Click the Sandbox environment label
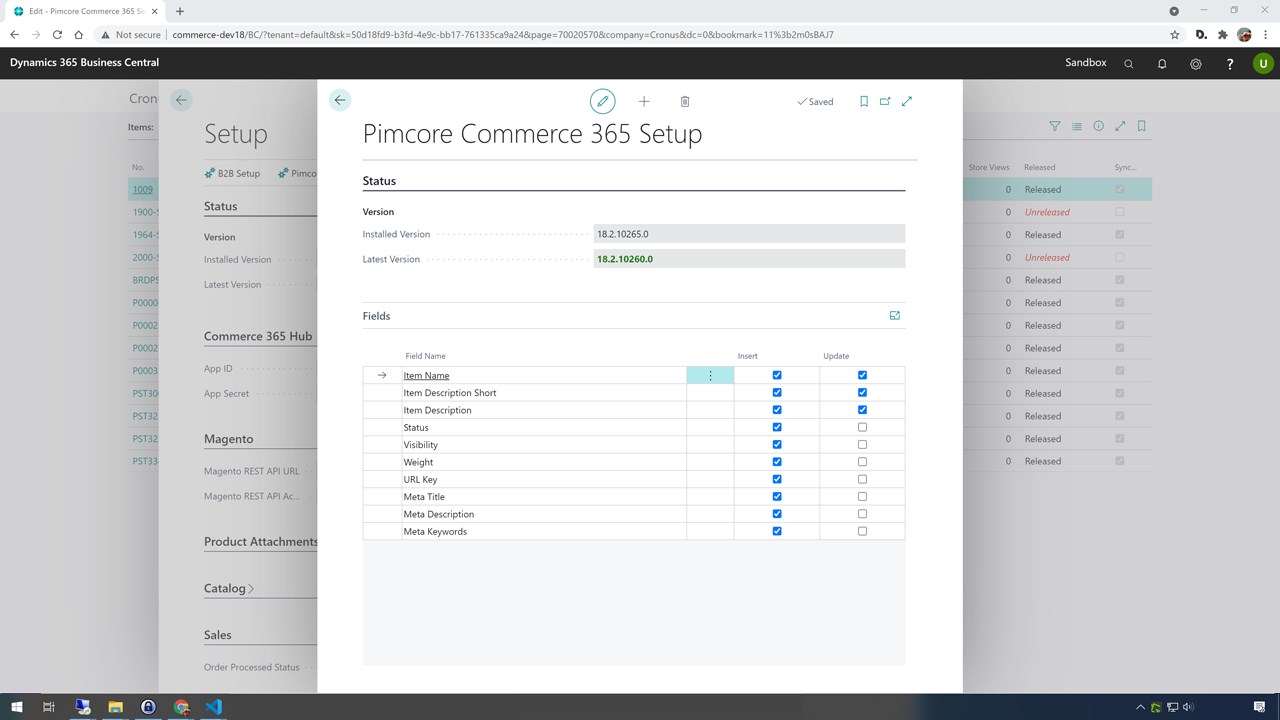This screenshot has height=720, width=1280. [x=1085, y=62]
